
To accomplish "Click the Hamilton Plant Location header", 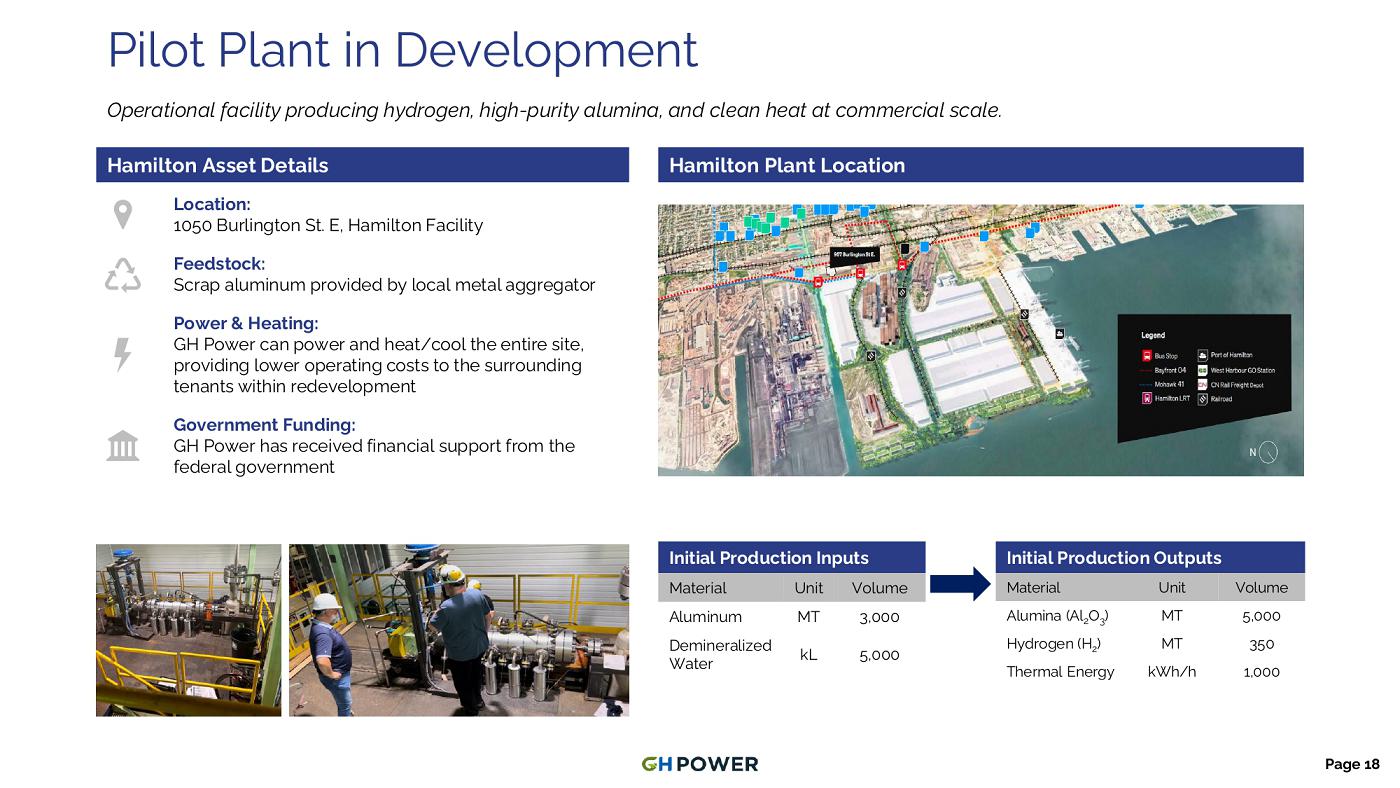I will [x=980, y=165].
